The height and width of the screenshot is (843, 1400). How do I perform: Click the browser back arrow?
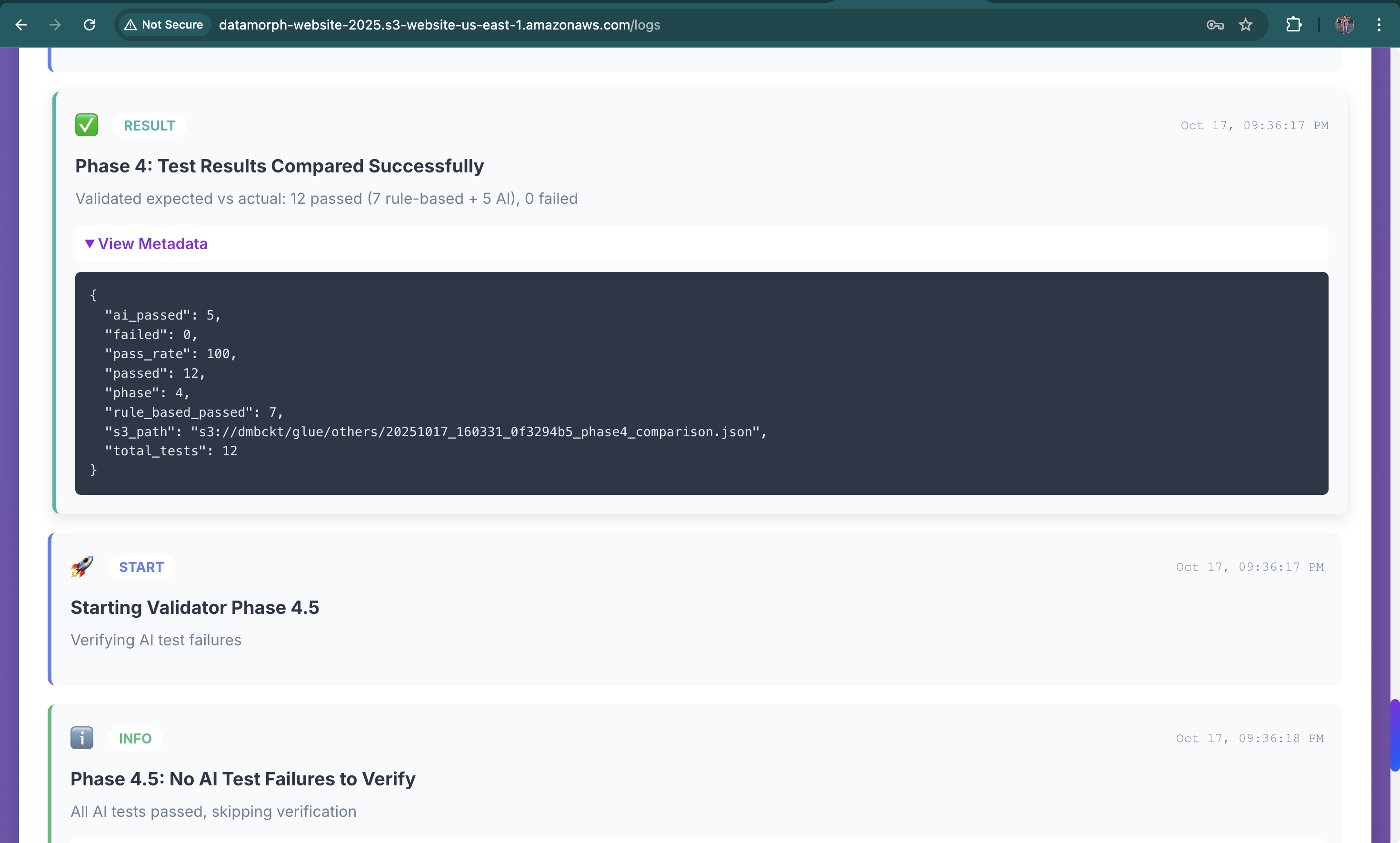tap(21, 24)
